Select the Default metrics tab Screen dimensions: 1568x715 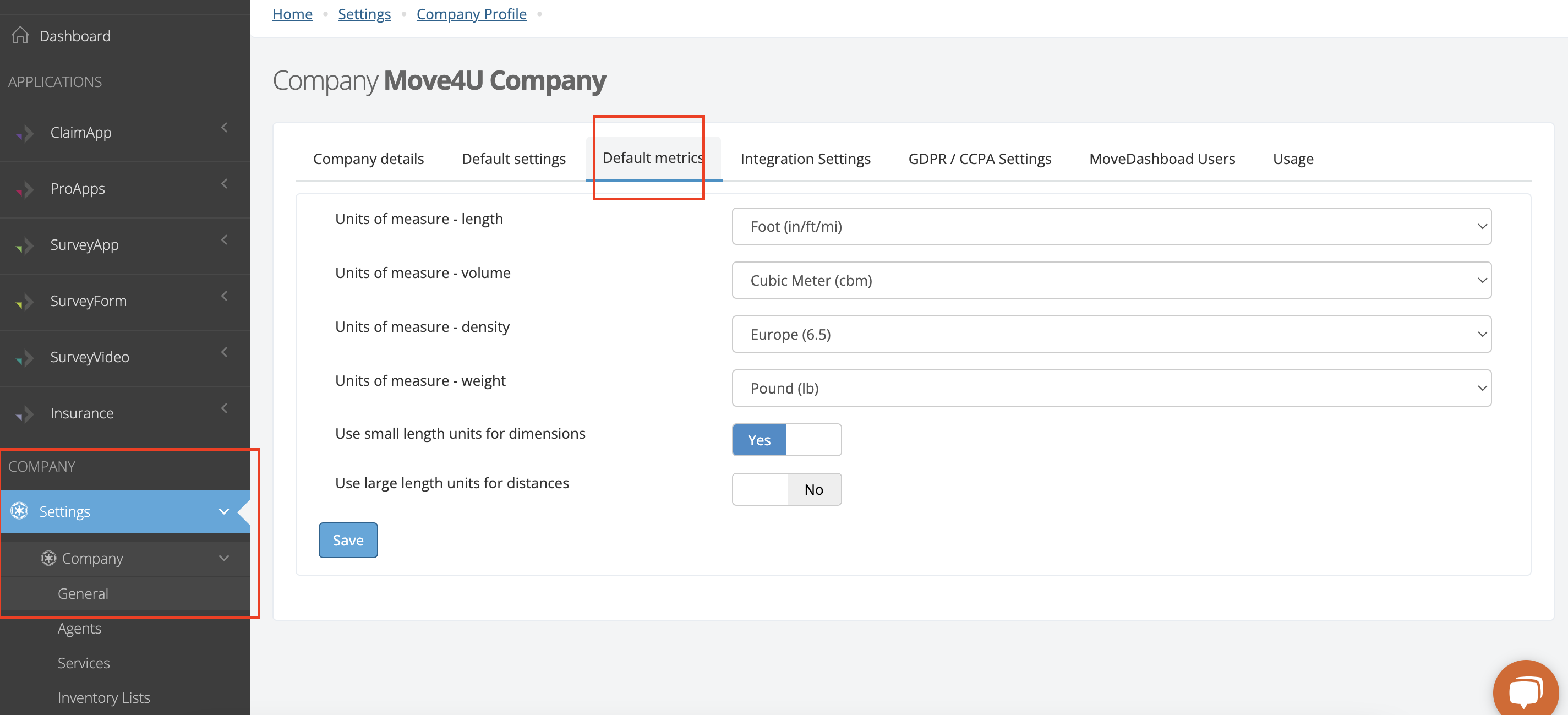click(654, 158)
